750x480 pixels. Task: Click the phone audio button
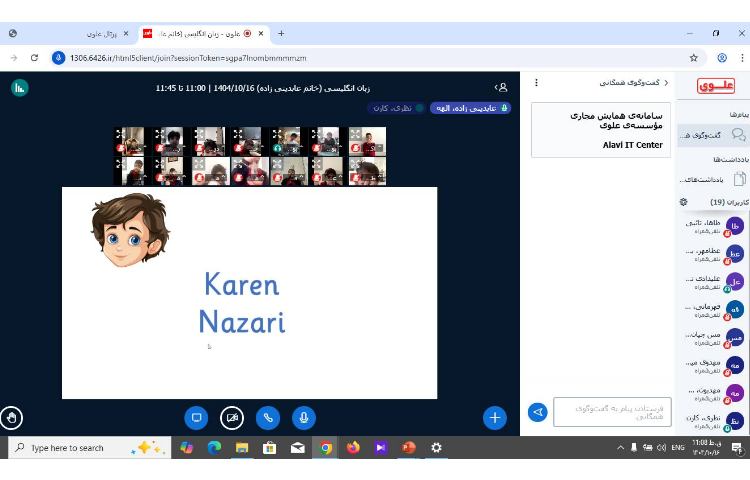[x=267, y=417]
